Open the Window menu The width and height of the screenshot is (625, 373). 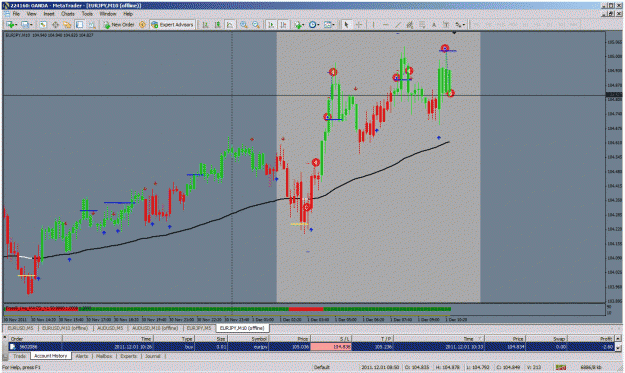tap(108, 14)
